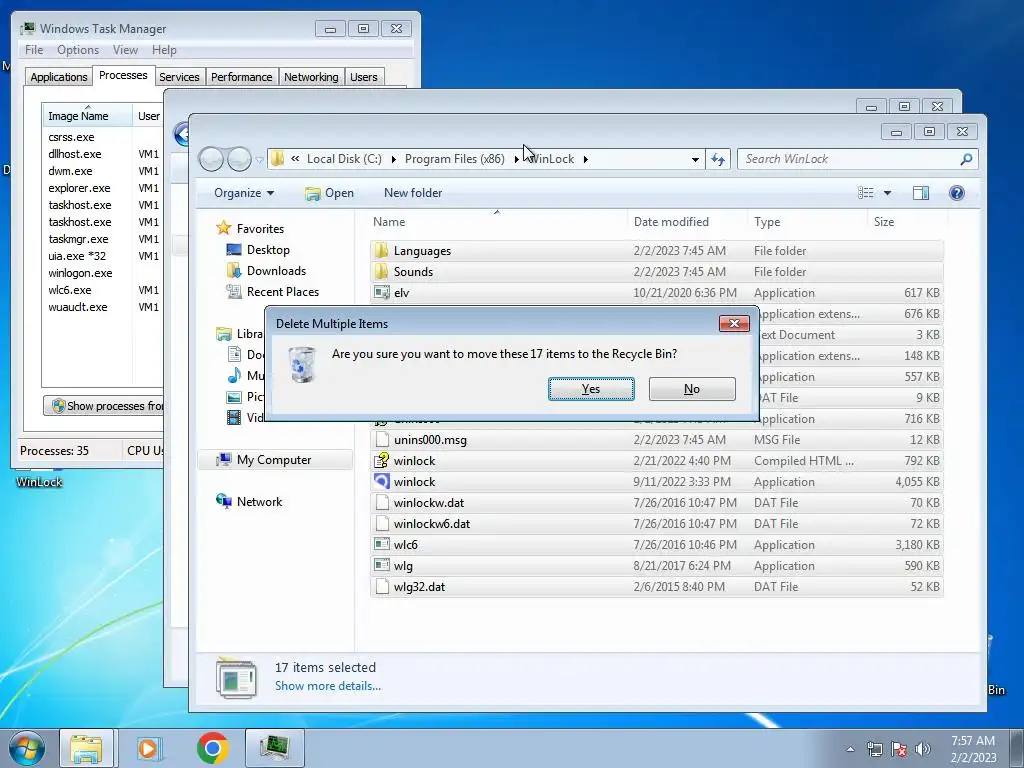Image resolution: width=1024 pixels, height=768 pixels.
Task: Click the search magnifier icon
Action: coord(967,159)
